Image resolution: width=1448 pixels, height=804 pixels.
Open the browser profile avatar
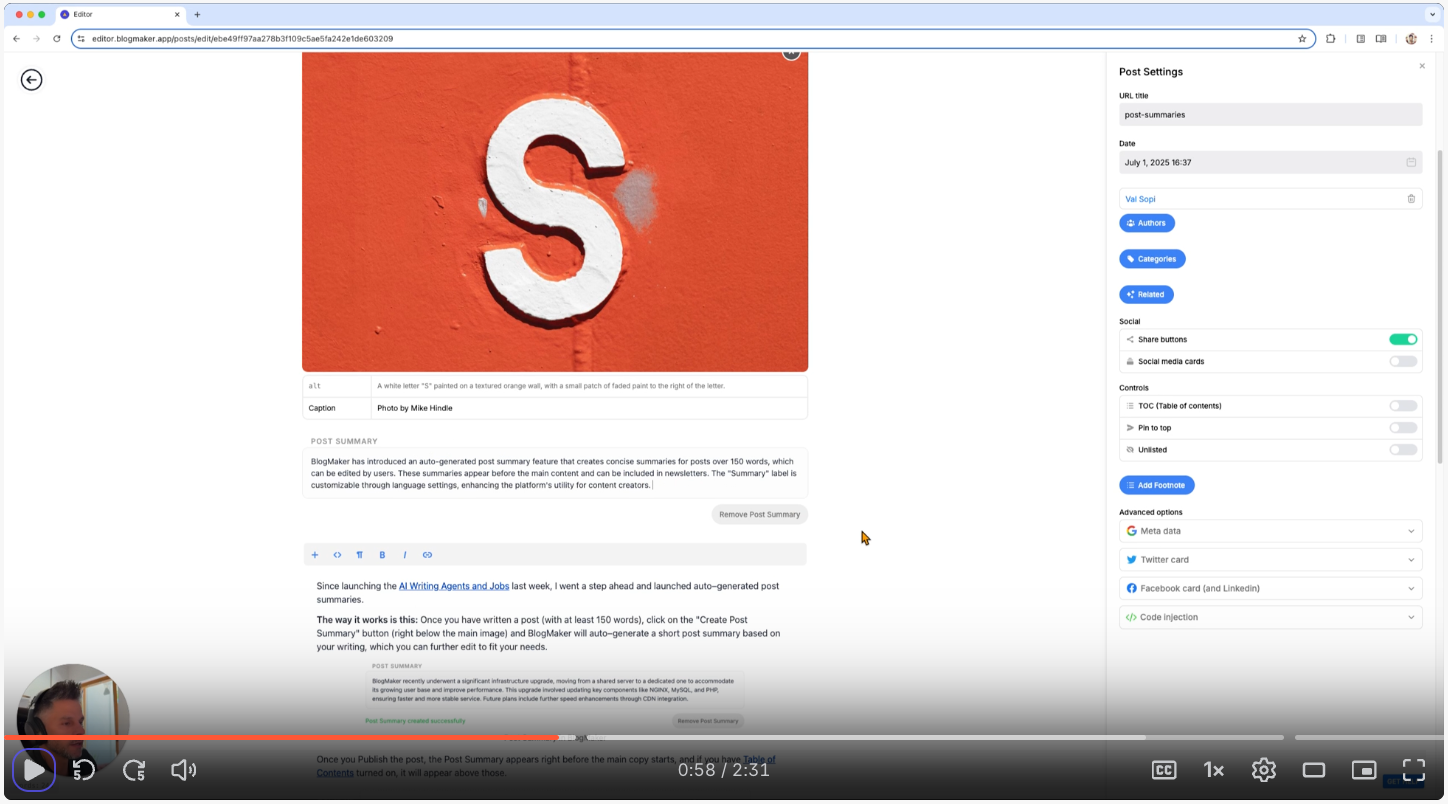(1411, 39)
